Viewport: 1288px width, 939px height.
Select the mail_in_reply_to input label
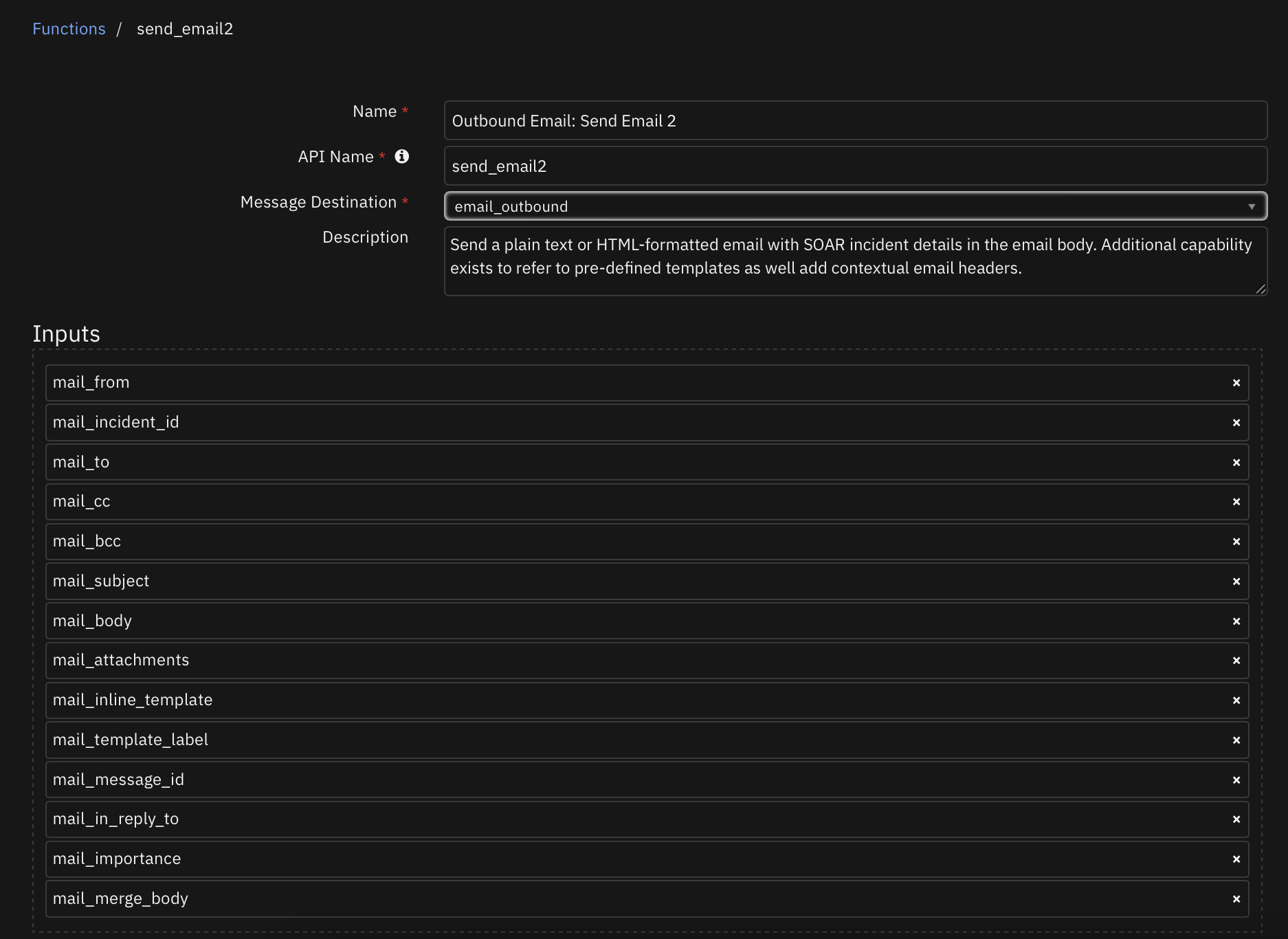(115, 819)
